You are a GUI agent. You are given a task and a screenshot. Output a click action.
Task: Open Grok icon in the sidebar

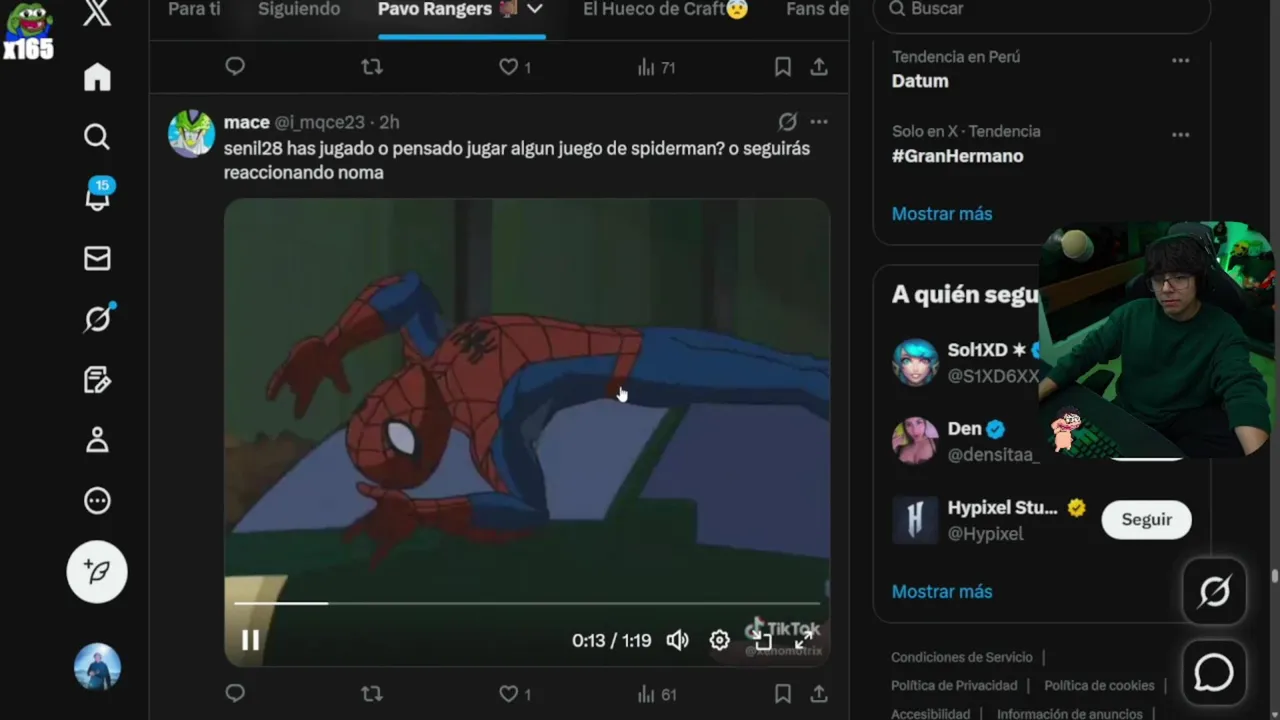coord(97,319)
